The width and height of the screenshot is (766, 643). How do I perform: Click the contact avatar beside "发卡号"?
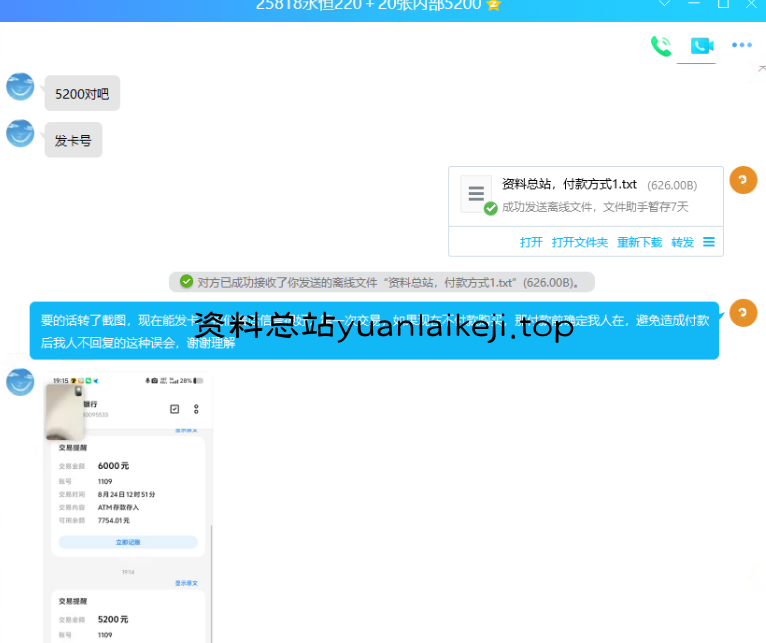click(20, 134)
